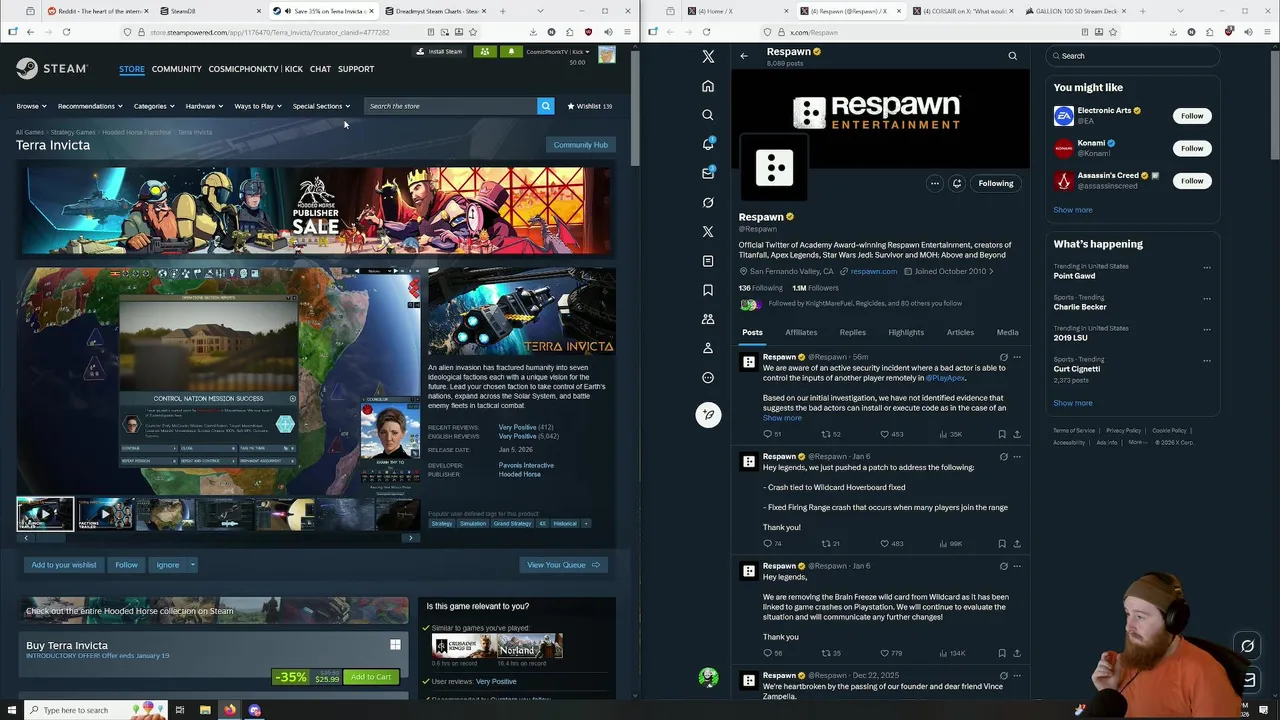Click Add to your wishlist
The width and height of the screenshot is (1280, 720).
point(64,565)
